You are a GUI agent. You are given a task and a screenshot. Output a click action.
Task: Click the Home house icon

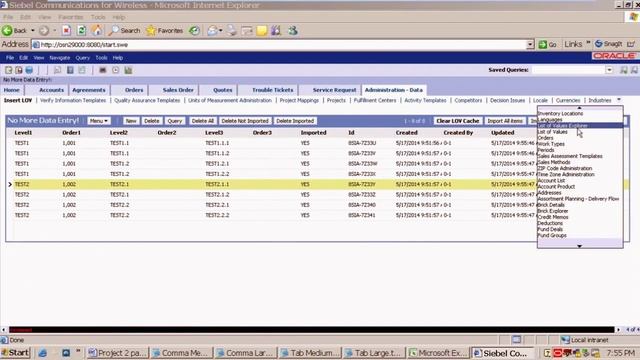[x=97, y=30]
